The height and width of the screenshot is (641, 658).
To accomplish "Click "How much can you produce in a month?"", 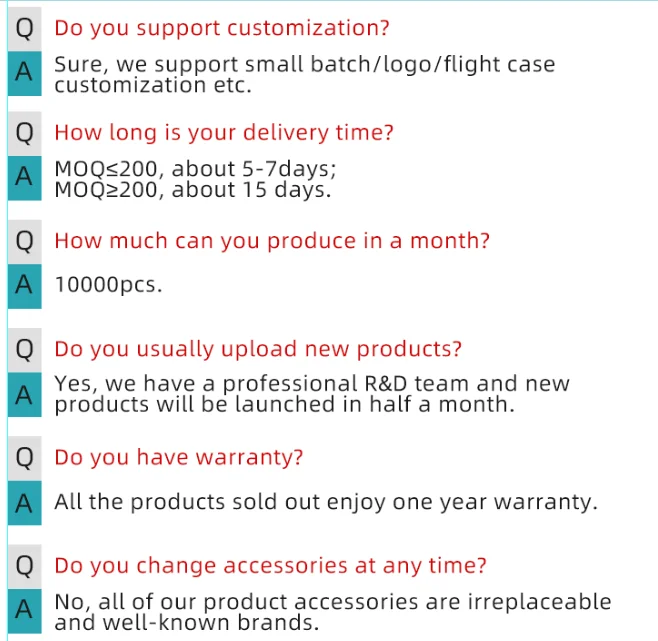I will [272, 241].
